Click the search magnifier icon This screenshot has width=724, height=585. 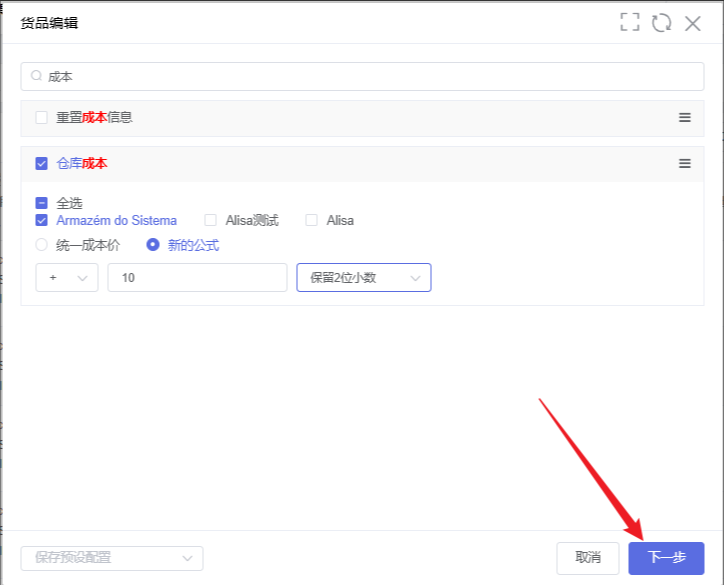[36, 76]
